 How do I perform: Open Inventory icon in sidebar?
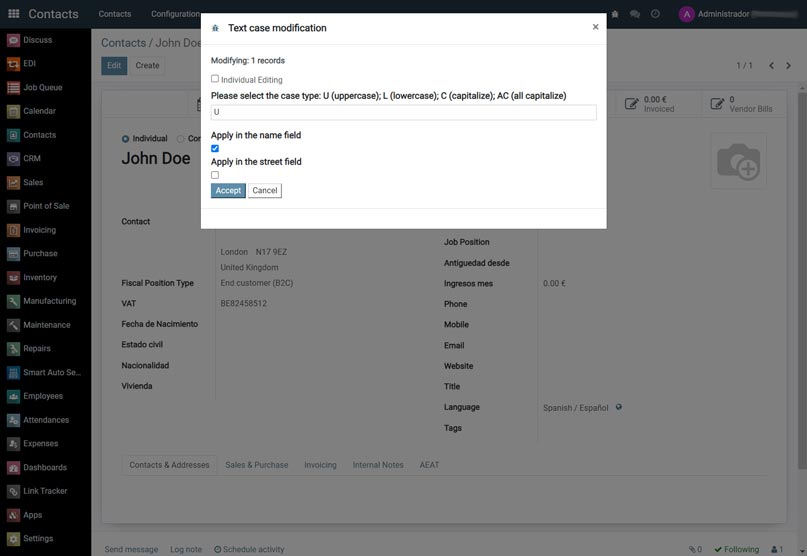coord(13,277)
